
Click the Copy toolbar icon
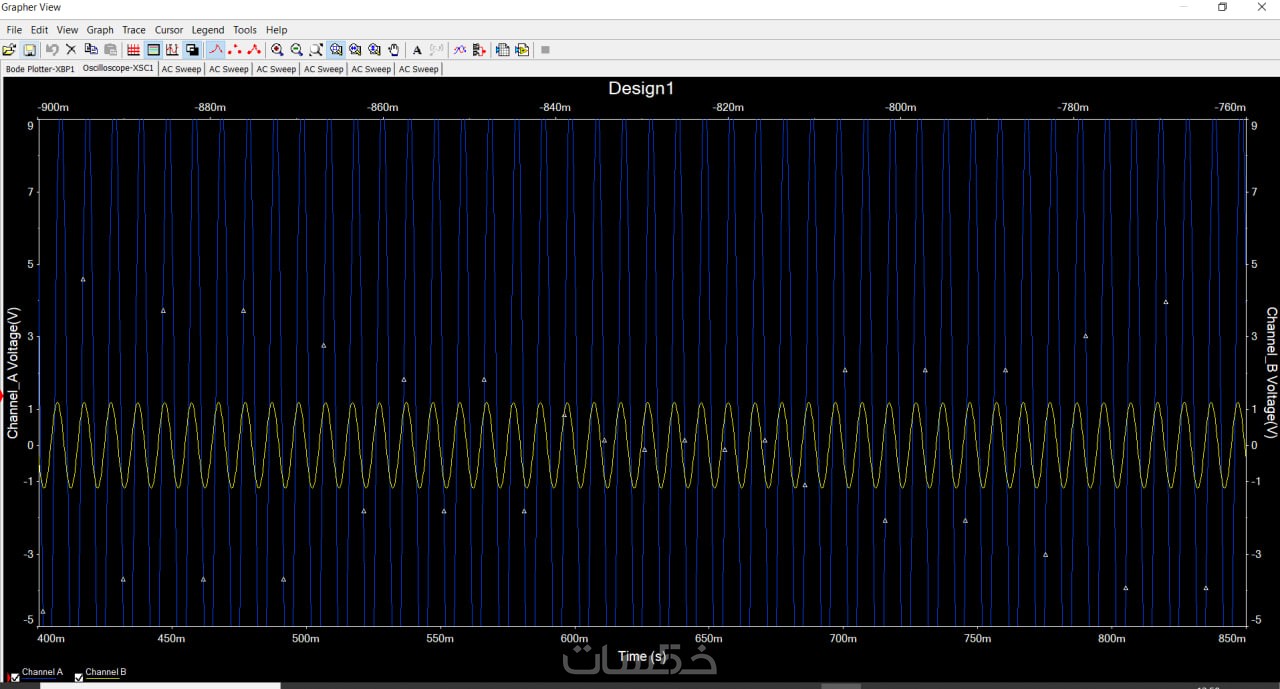(x=91, y=49)
